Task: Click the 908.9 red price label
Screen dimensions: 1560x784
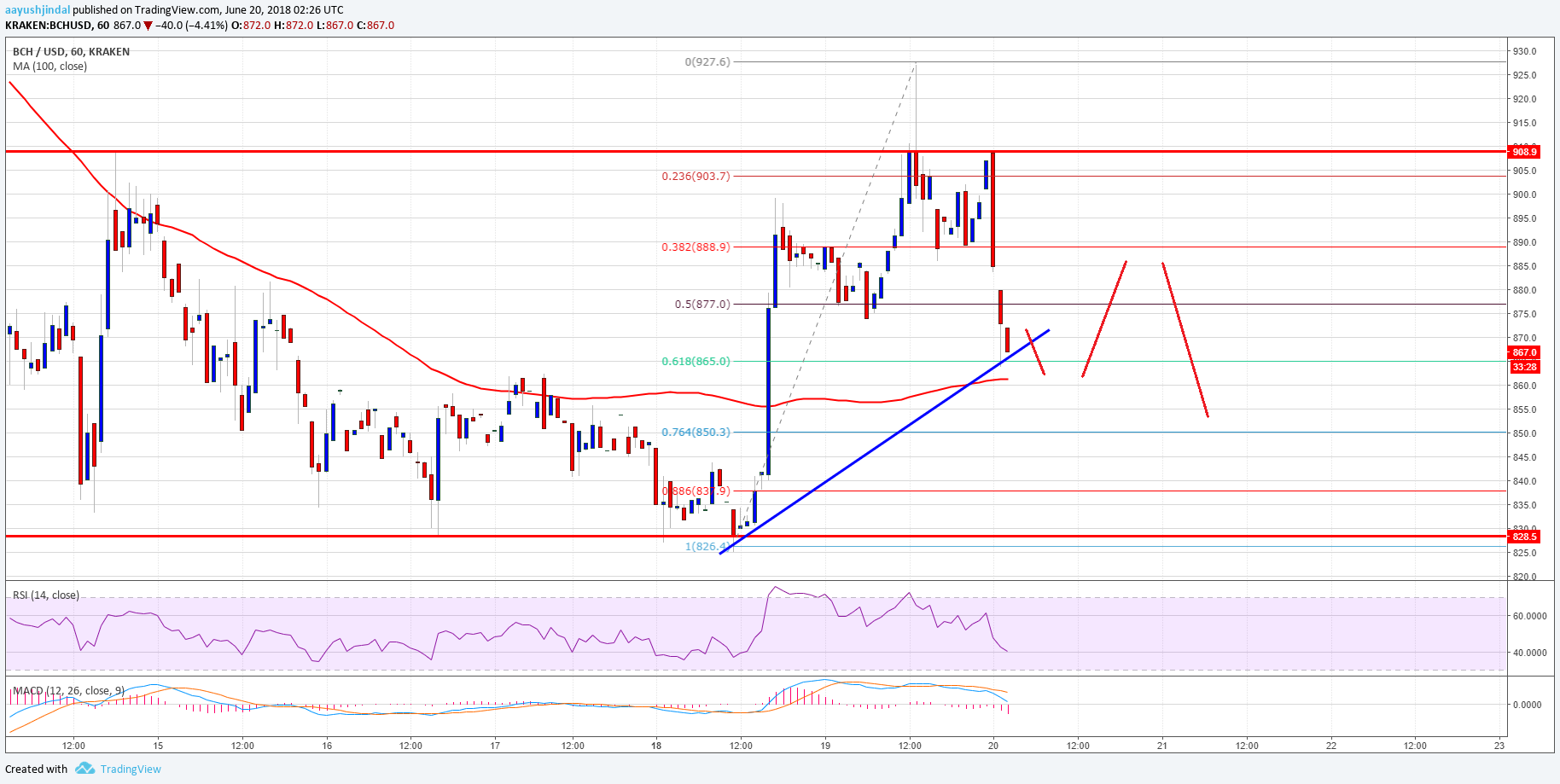Action: coord(1524,152)
